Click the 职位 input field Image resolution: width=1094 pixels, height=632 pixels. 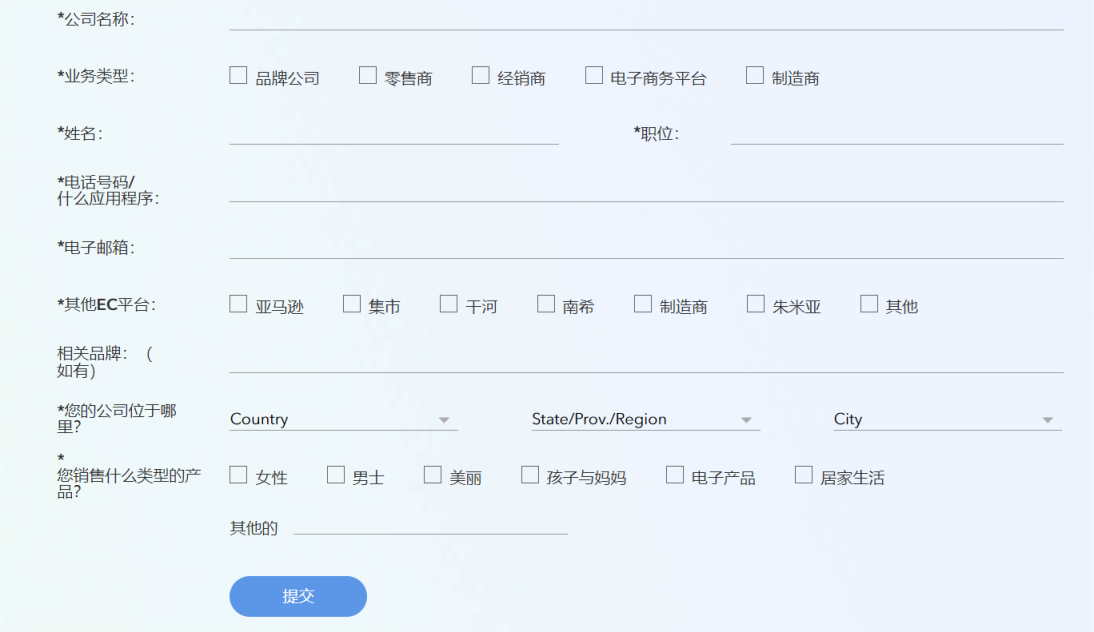tap(896, 133)
